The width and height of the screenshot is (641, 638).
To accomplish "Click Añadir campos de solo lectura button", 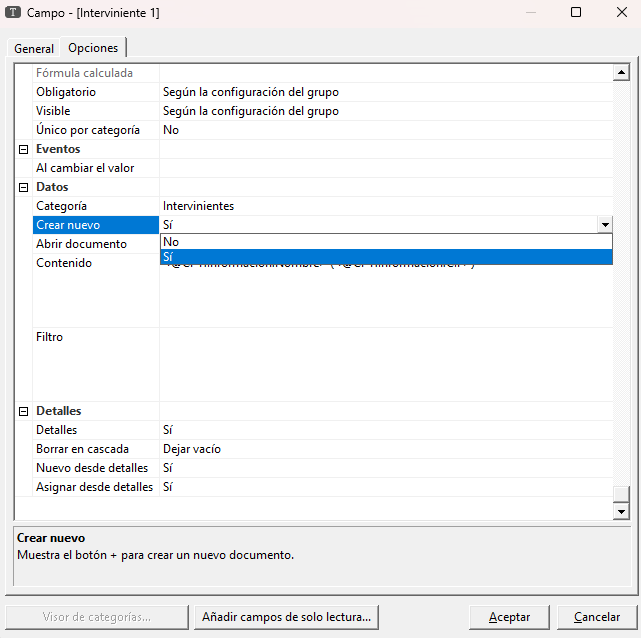I will pos(287,617).
